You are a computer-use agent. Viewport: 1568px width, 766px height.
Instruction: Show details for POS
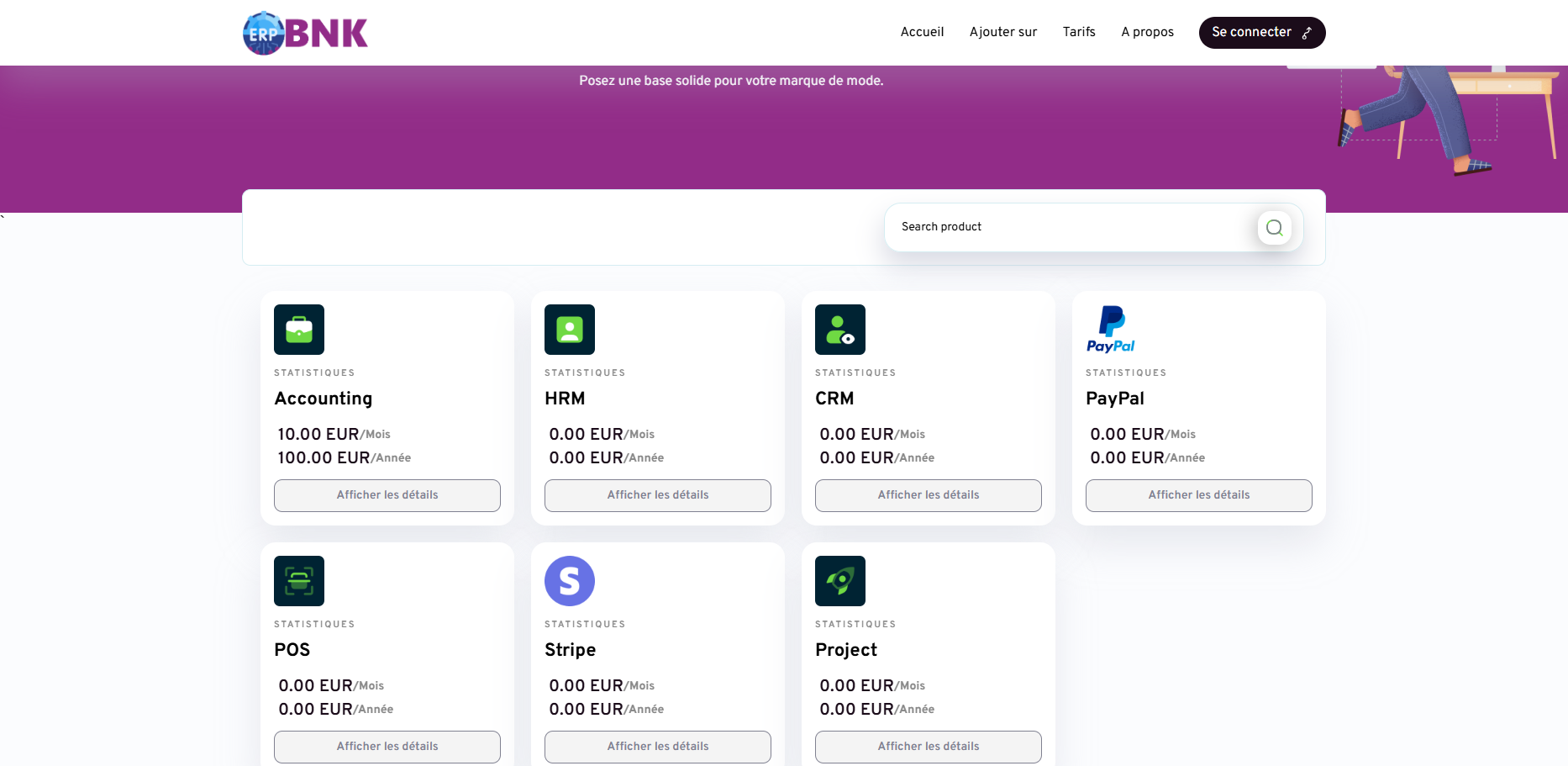tap(387, 747)
